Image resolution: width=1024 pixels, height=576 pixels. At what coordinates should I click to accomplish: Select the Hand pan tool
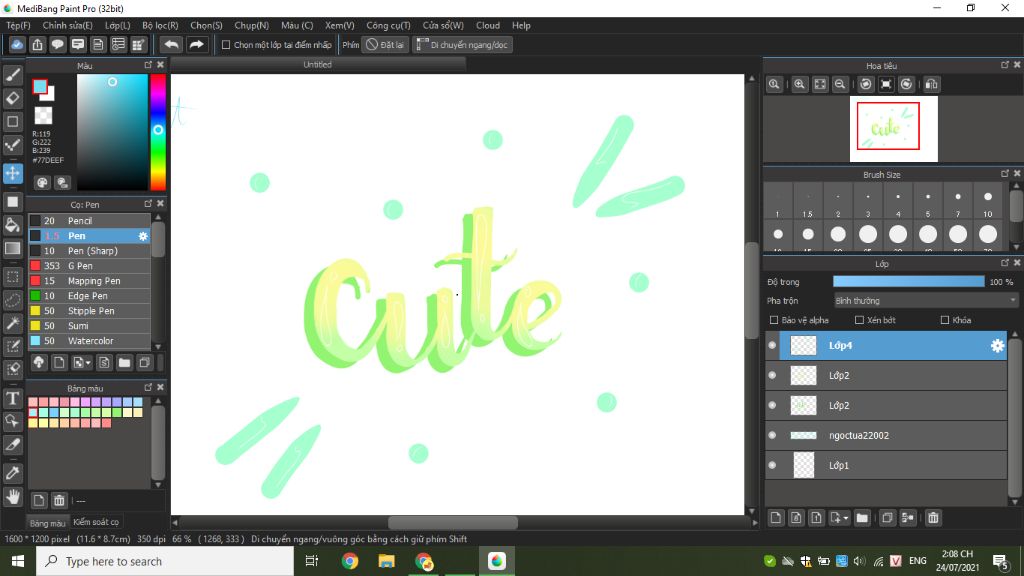(x=12, y=497)
